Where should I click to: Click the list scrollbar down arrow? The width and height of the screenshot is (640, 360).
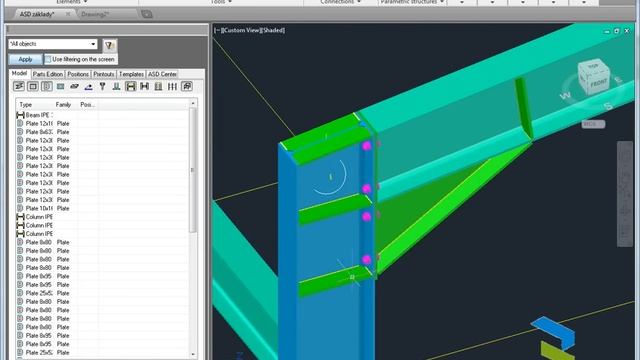pyautogui.click(x=193, y=355)
